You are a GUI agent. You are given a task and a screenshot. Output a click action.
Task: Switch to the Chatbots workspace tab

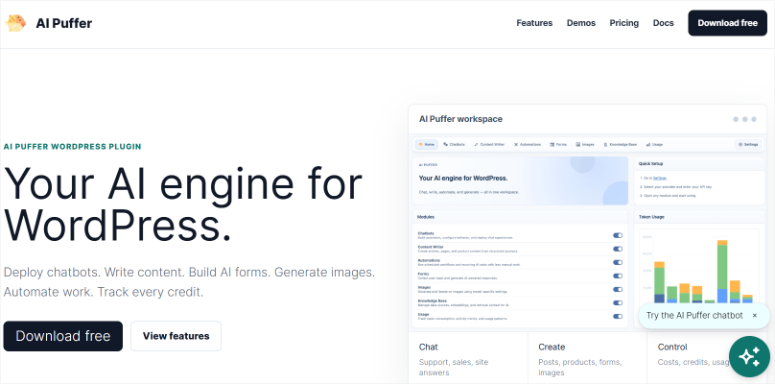(454, 144)
